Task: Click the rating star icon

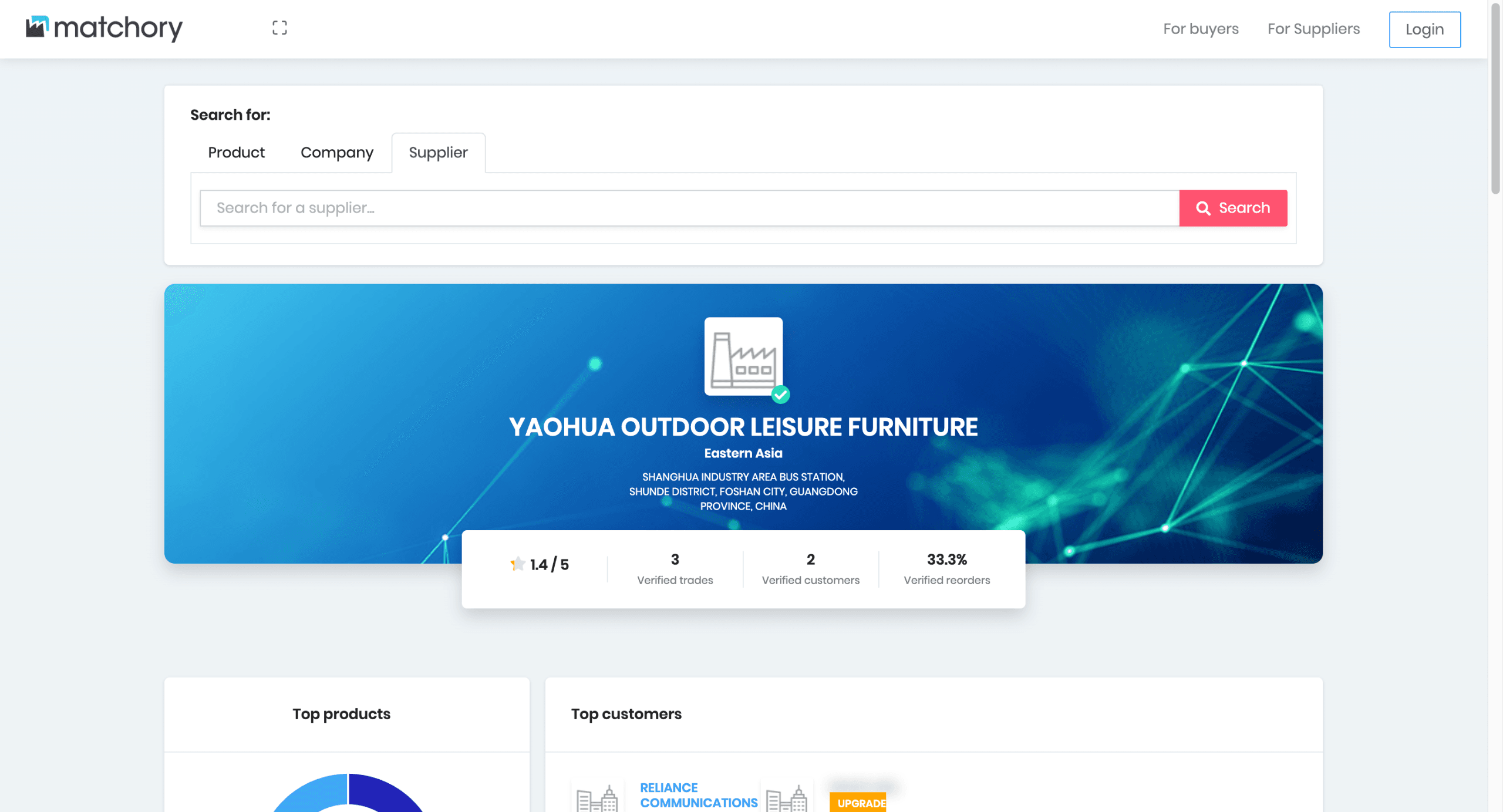Action: pos(517,564)
